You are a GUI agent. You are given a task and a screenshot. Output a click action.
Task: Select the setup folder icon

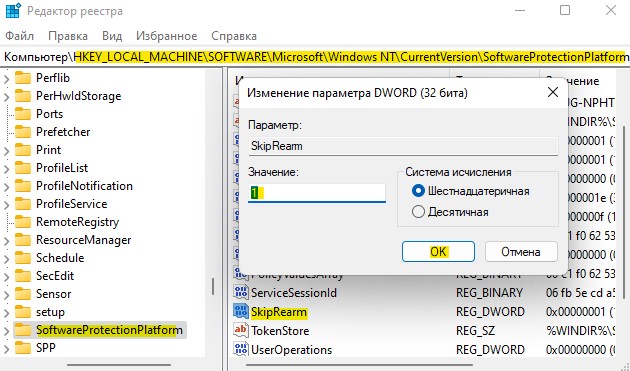[23, 312]
